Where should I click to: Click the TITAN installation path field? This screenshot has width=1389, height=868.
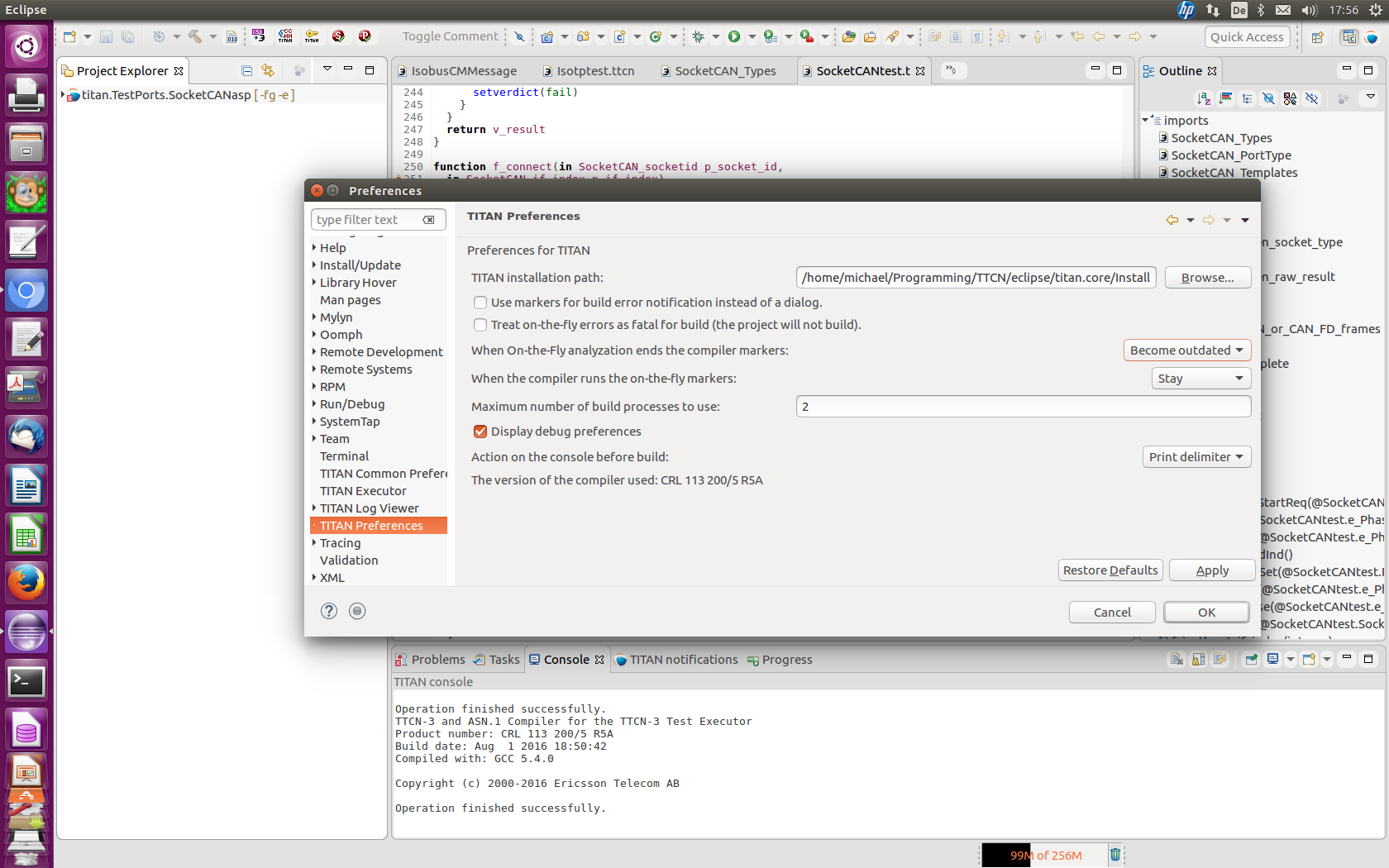(976, 278)
